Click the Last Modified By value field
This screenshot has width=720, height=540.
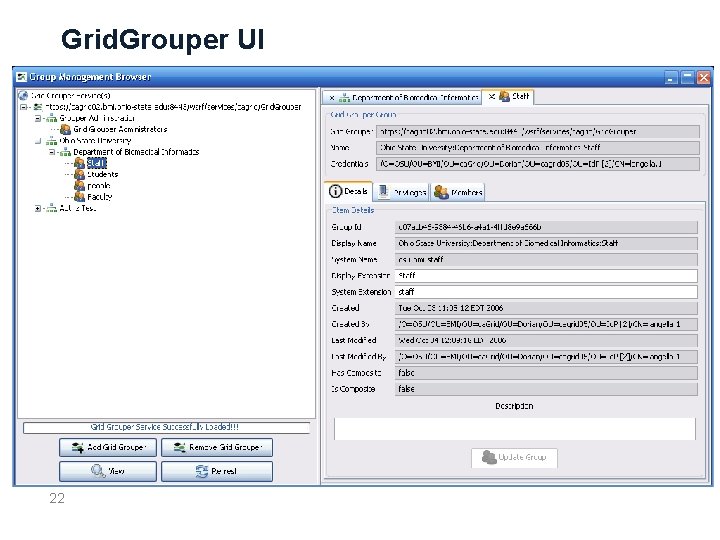[546, 356]
